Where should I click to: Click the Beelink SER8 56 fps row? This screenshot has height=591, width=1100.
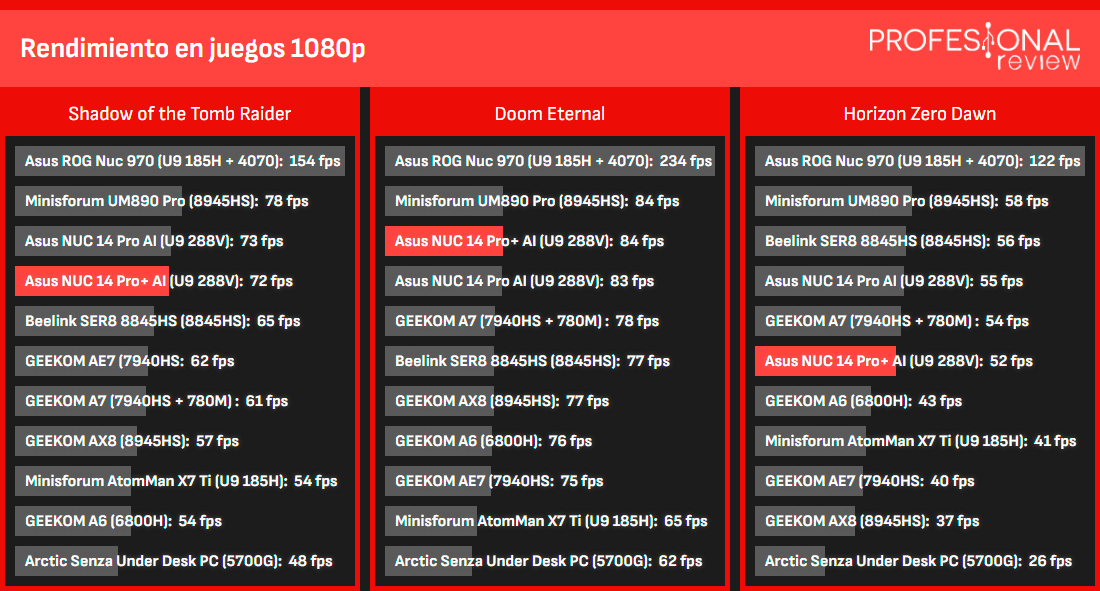click(920, 241)
